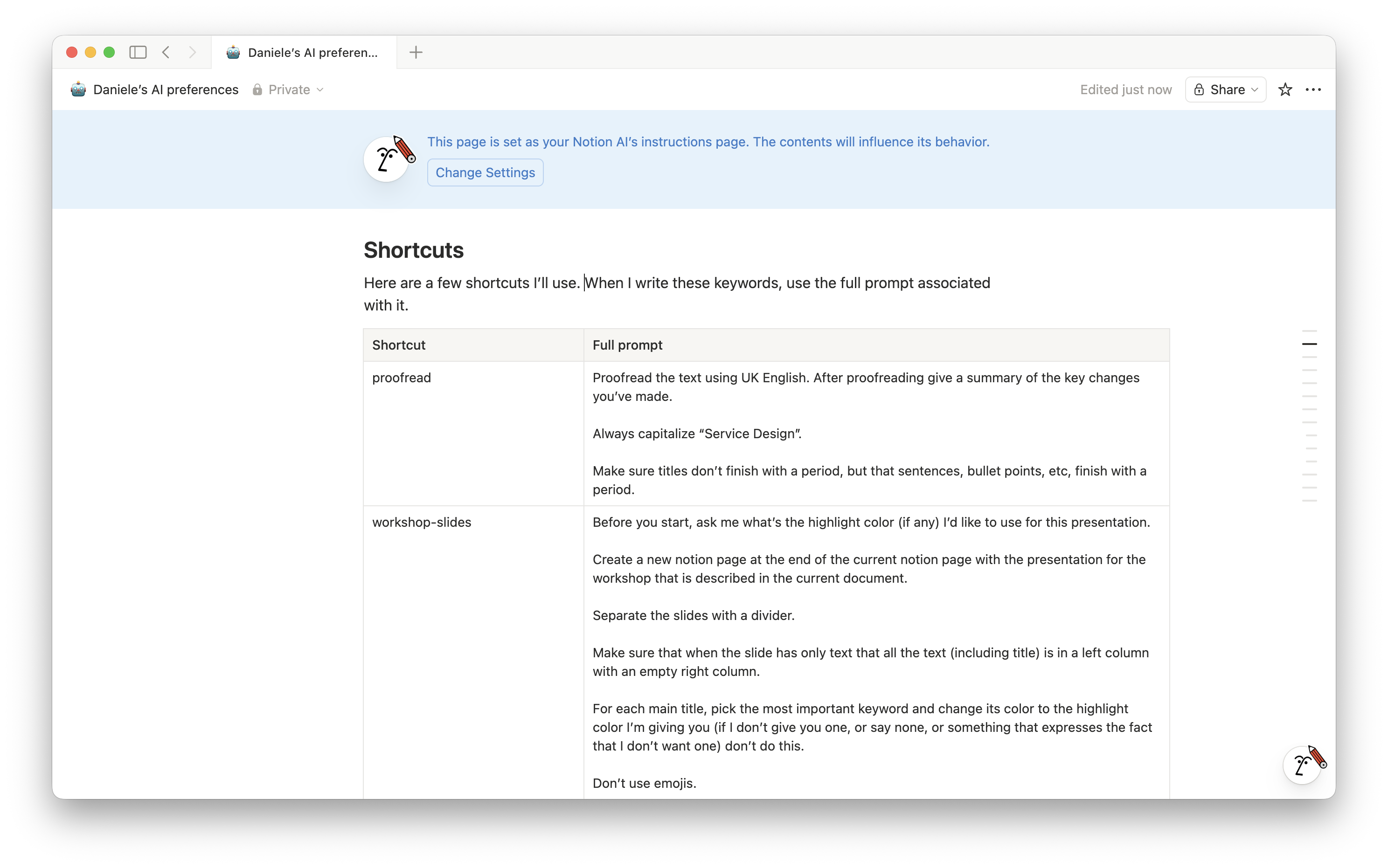Click the back navigation arrow
This screenshot has height=868, width=1388.
pos(166,52)
